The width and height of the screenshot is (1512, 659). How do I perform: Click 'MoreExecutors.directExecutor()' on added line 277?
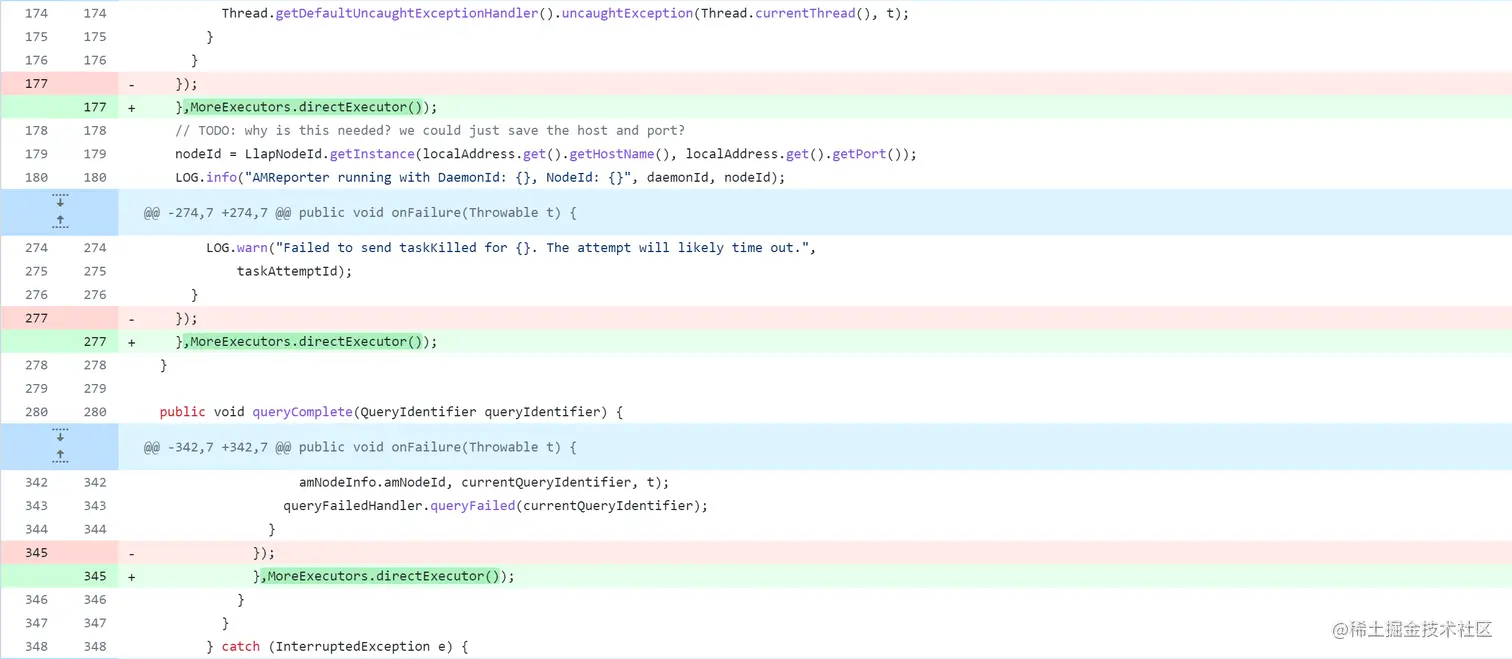coord(307,341)
